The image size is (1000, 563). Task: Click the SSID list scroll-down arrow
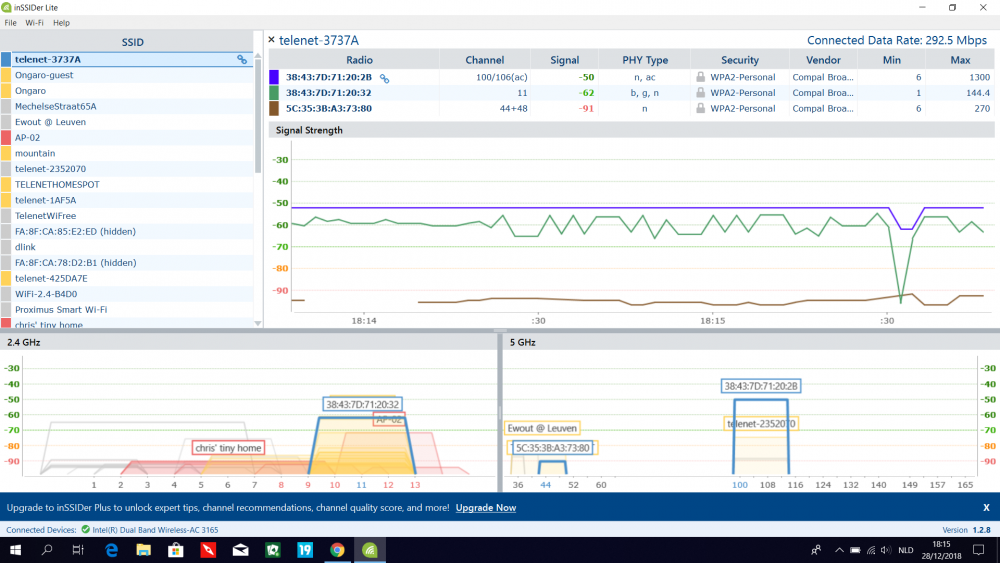(x=258, y=323)
